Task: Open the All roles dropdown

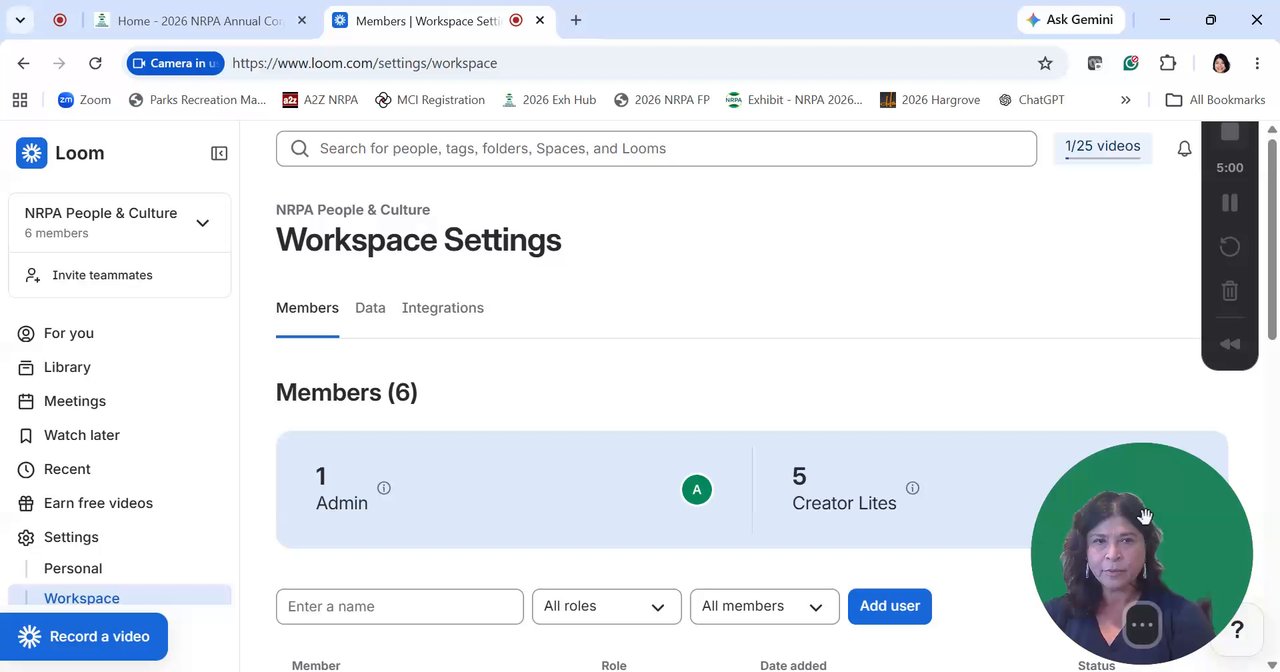Action: (606, 606)
